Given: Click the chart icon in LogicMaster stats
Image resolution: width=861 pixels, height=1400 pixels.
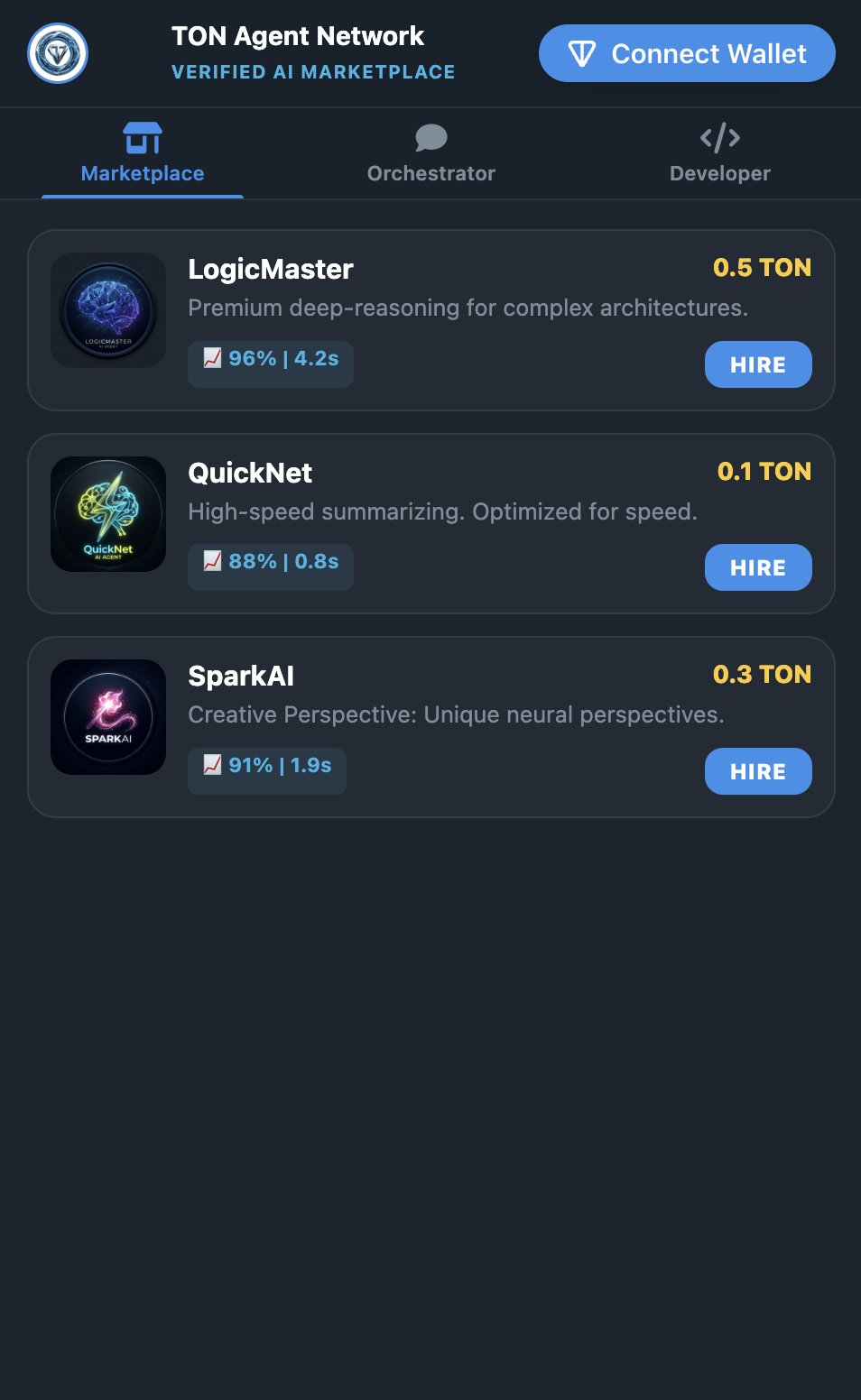Looking at the screenshot, I should [212, 358].
